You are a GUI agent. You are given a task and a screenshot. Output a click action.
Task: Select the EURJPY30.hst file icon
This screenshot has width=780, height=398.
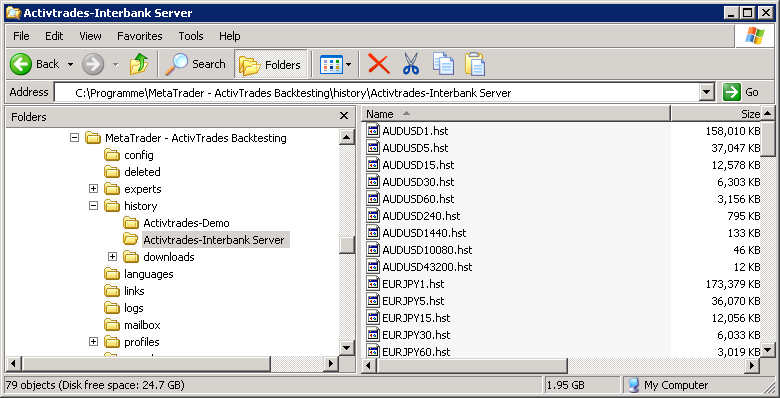[x=373, y=334]
